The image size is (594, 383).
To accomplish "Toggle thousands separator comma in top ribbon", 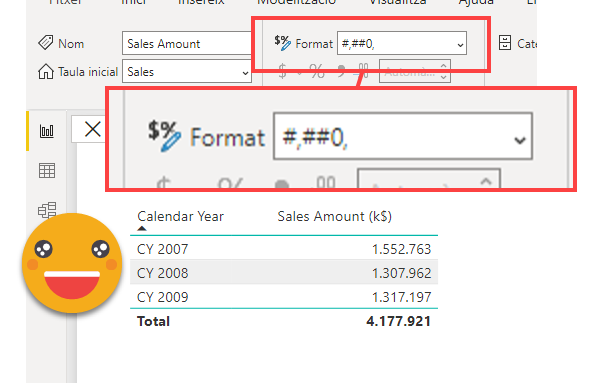I will 341,71.
